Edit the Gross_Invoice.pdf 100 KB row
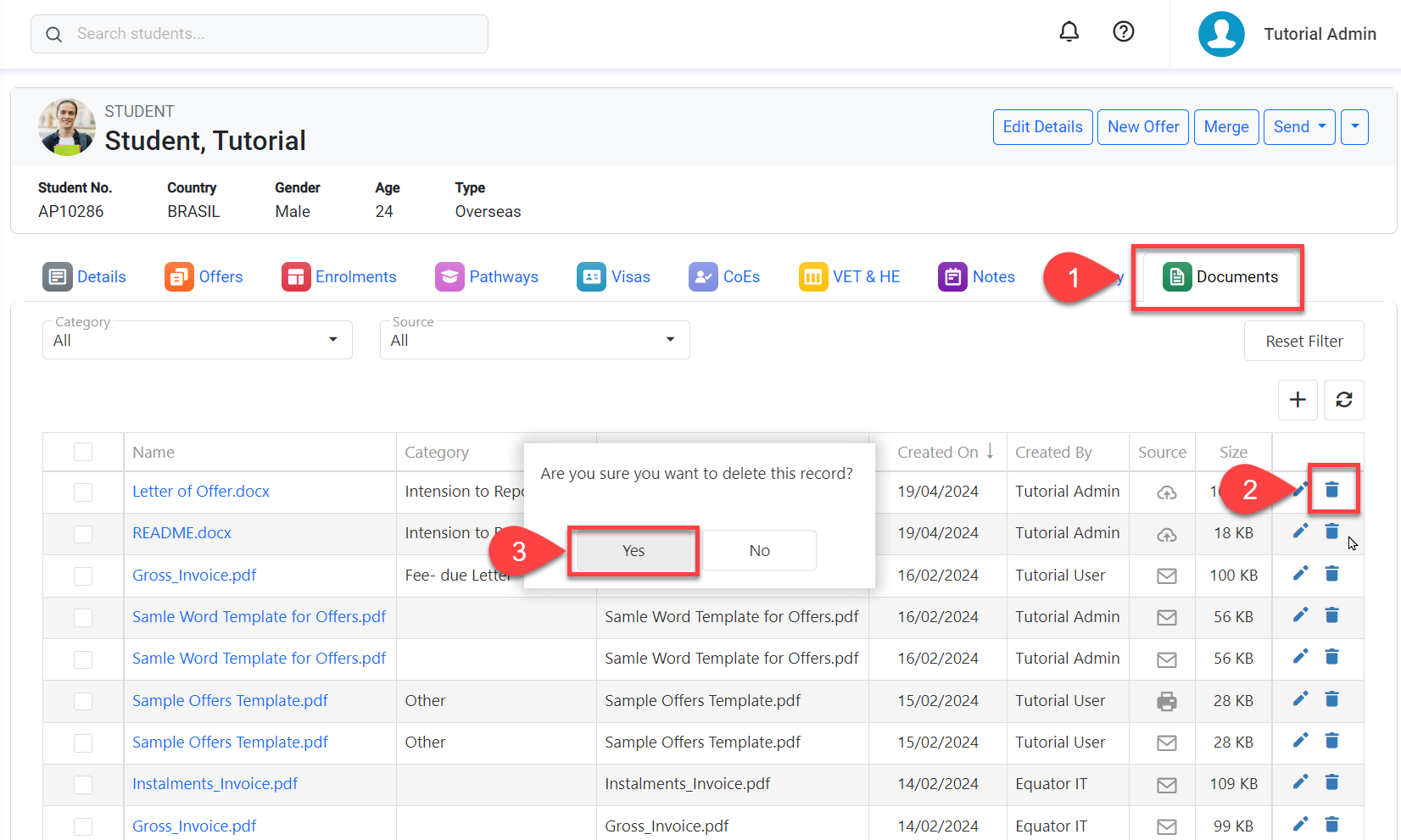Image resolution: width=1401 pixels, height=840 pixels. [x=1299, y=574]
